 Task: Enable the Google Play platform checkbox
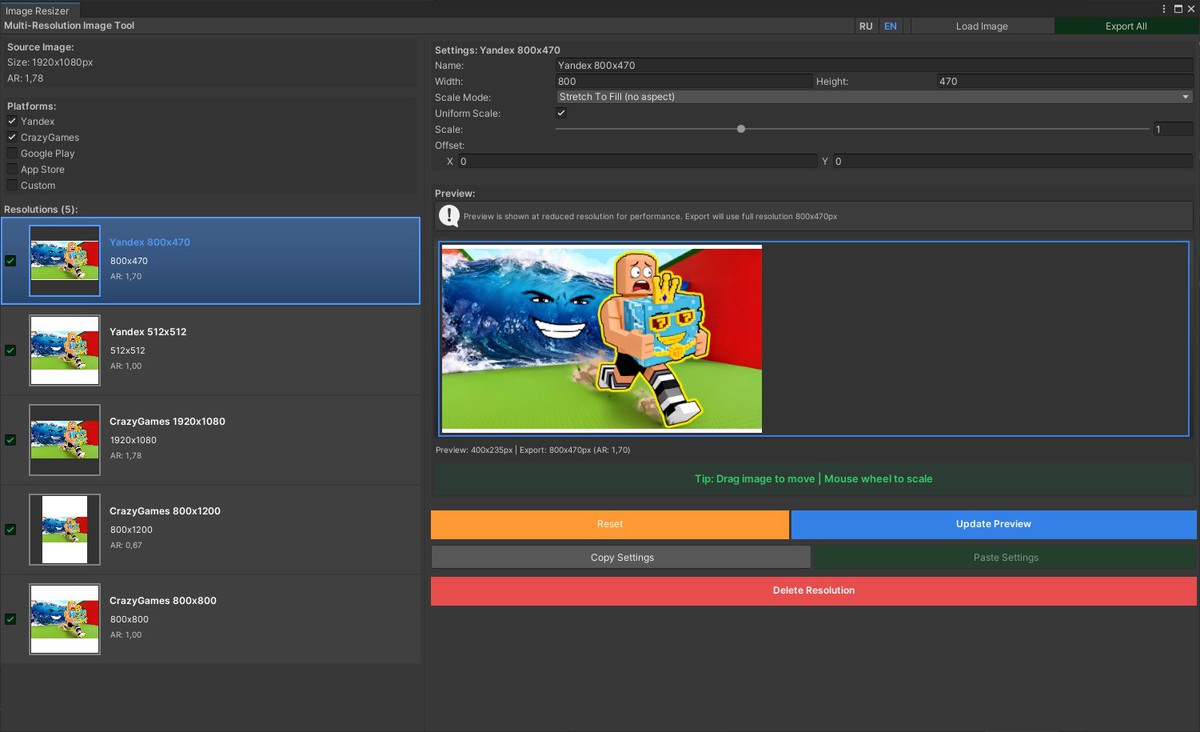[x=12, y=153]
